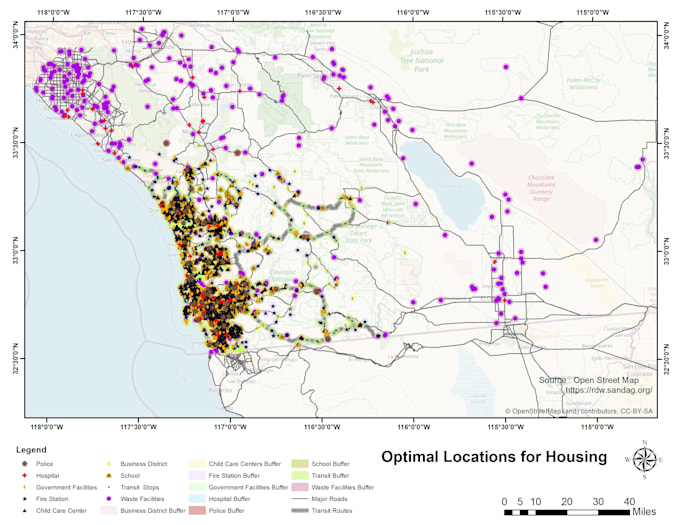The width and height of the screenshot is (680, 525).
Task: Click the Government Facilities Buffer swatch
Action: click(x=197, y=487)
